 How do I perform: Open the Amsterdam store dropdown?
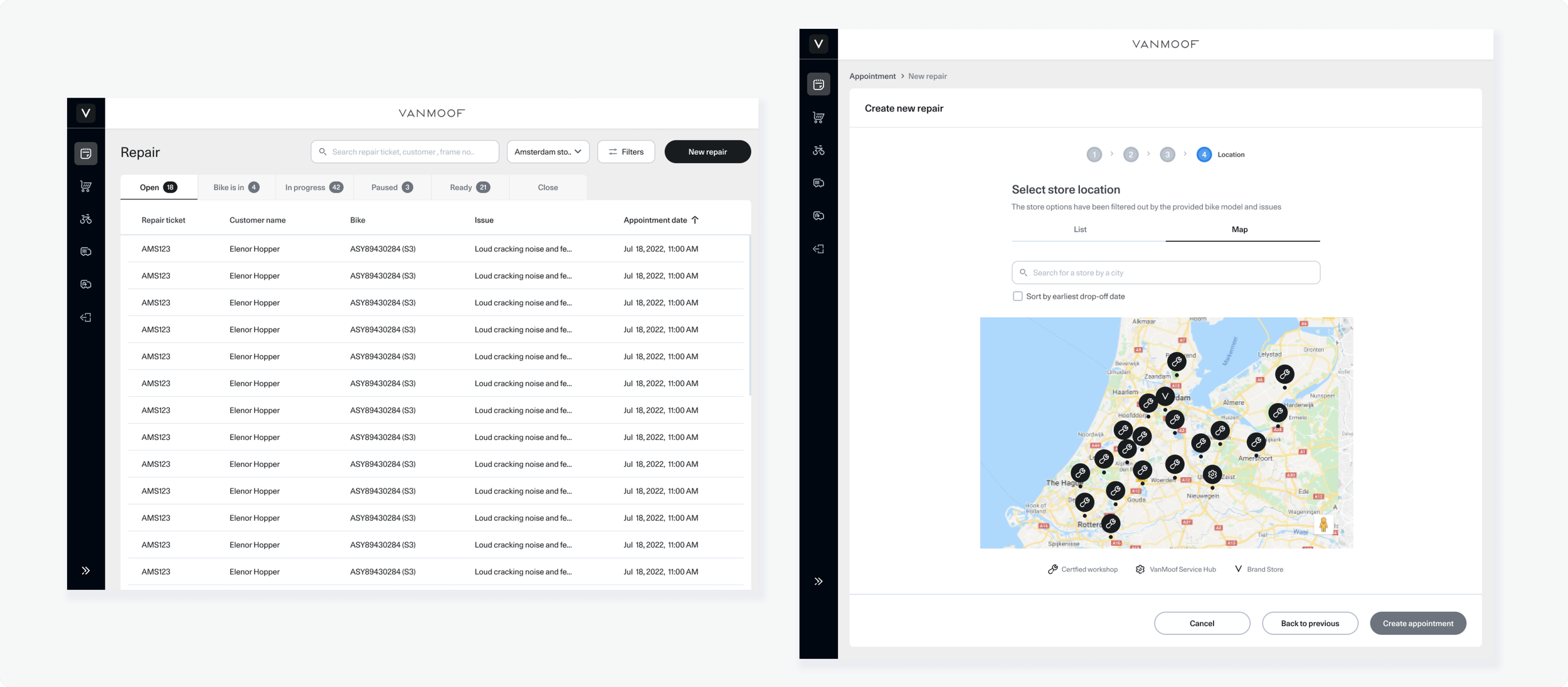point(548,152)
